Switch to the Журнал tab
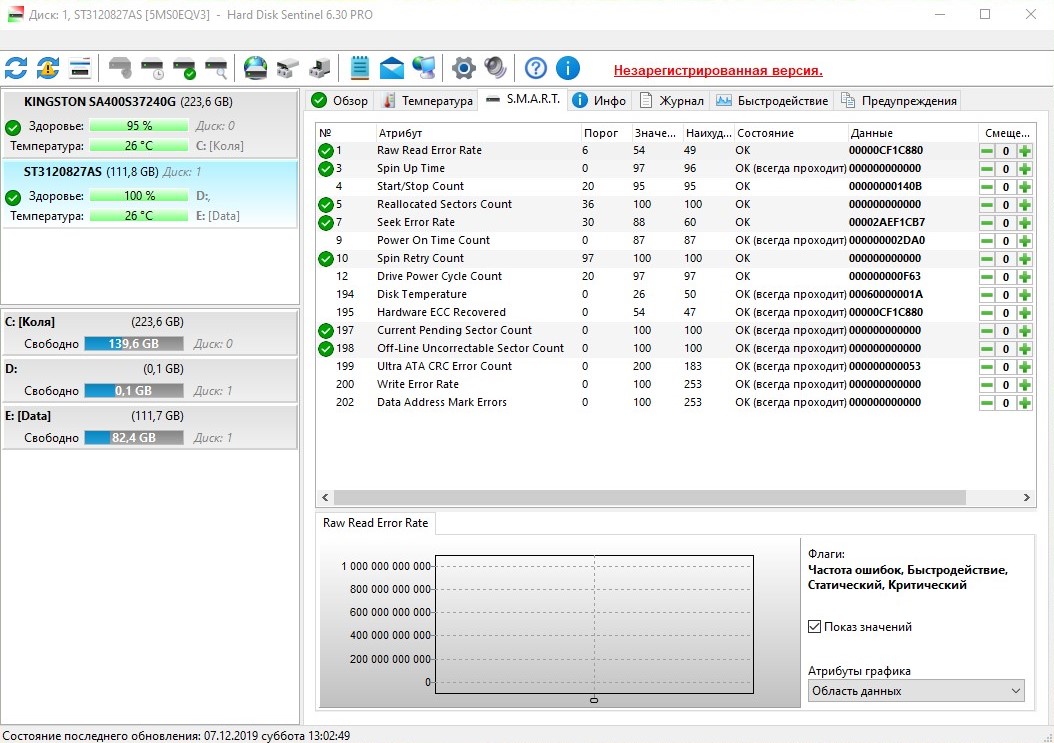Screen dimensions: 1054x743 click(x=671, y=101)
